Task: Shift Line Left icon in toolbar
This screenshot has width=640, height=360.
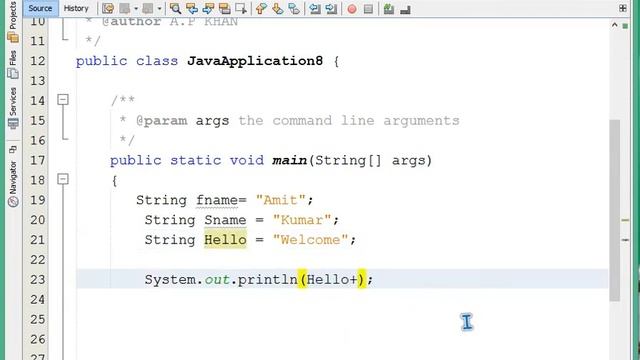Action: 315,9
